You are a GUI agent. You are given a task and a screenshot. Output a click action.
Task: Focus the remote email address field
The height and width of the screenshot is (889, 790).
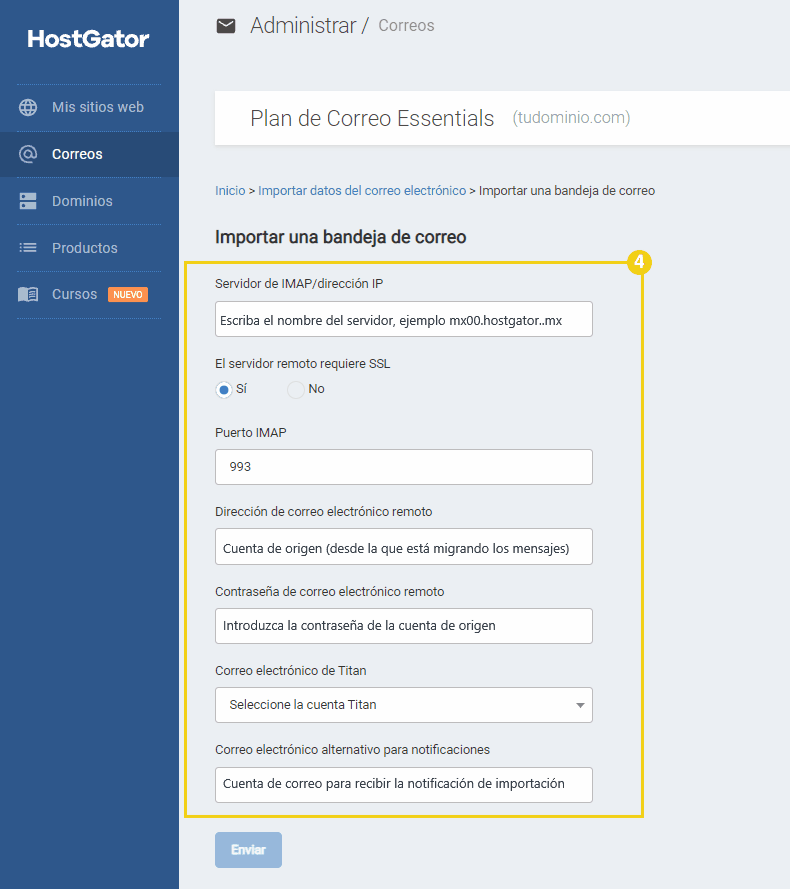[x=404, y=547]
